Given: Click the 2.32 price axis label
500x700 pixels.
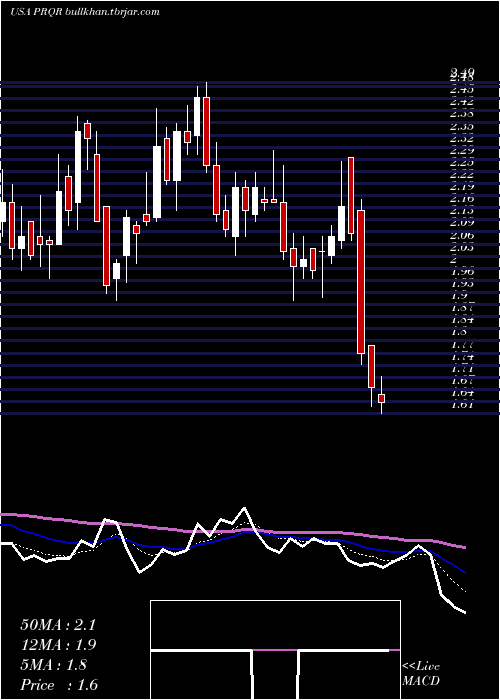Looking at the screenshot, I should [462, 138].
